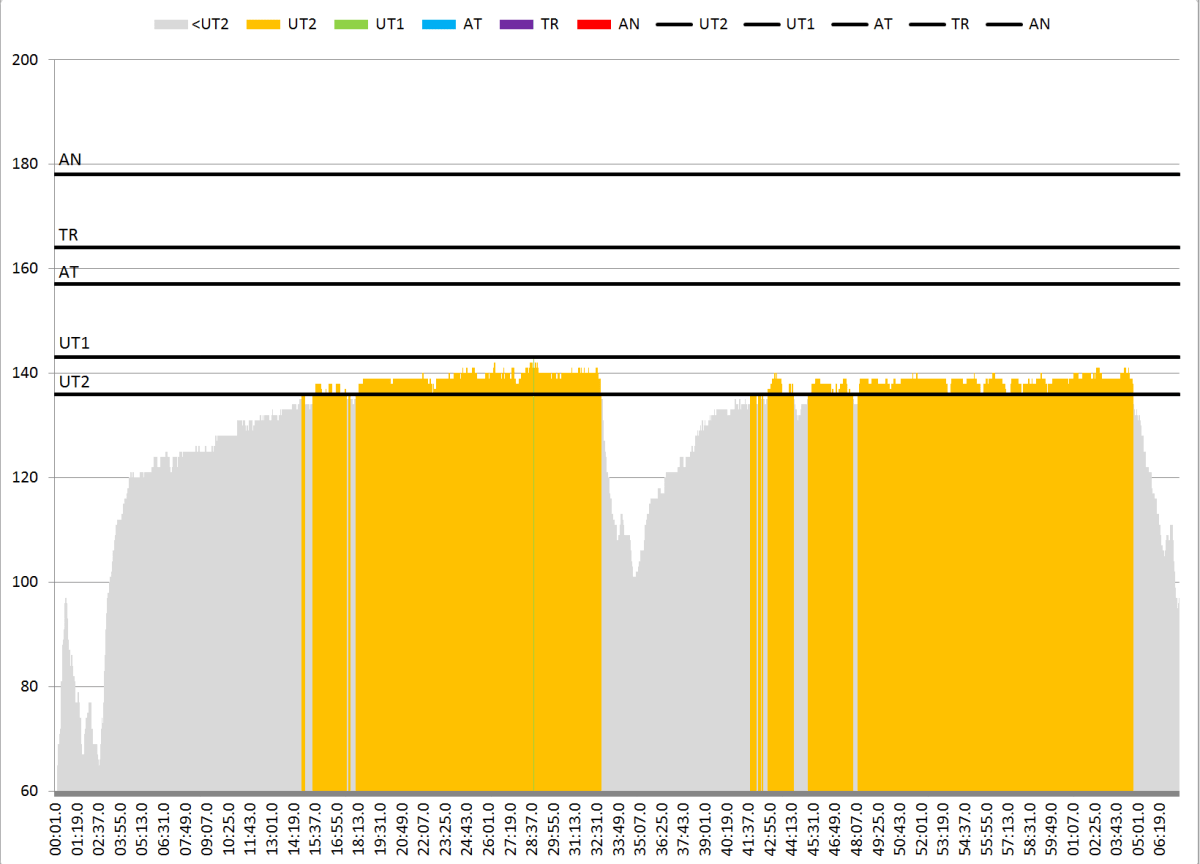The height and width of the screenshot is (864, 1200).
Task: Select the orange UT2 legend swatch
Action: click(x=262, y=24)
